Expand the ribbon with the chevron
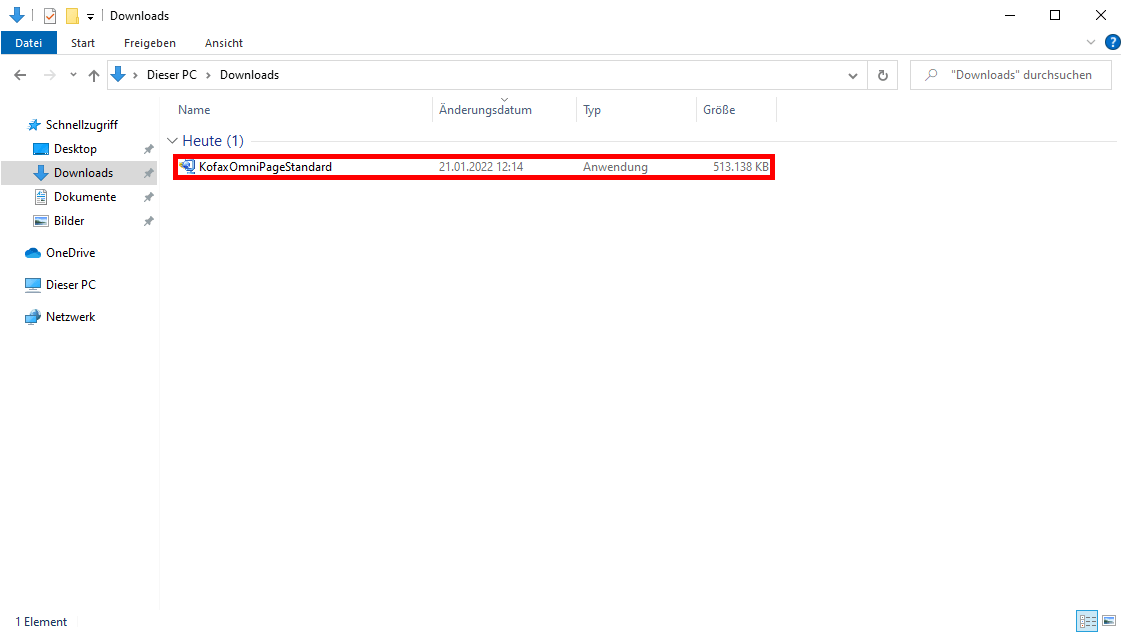The width and height of the screenshot is (1121, 632). pos(1091,42)
